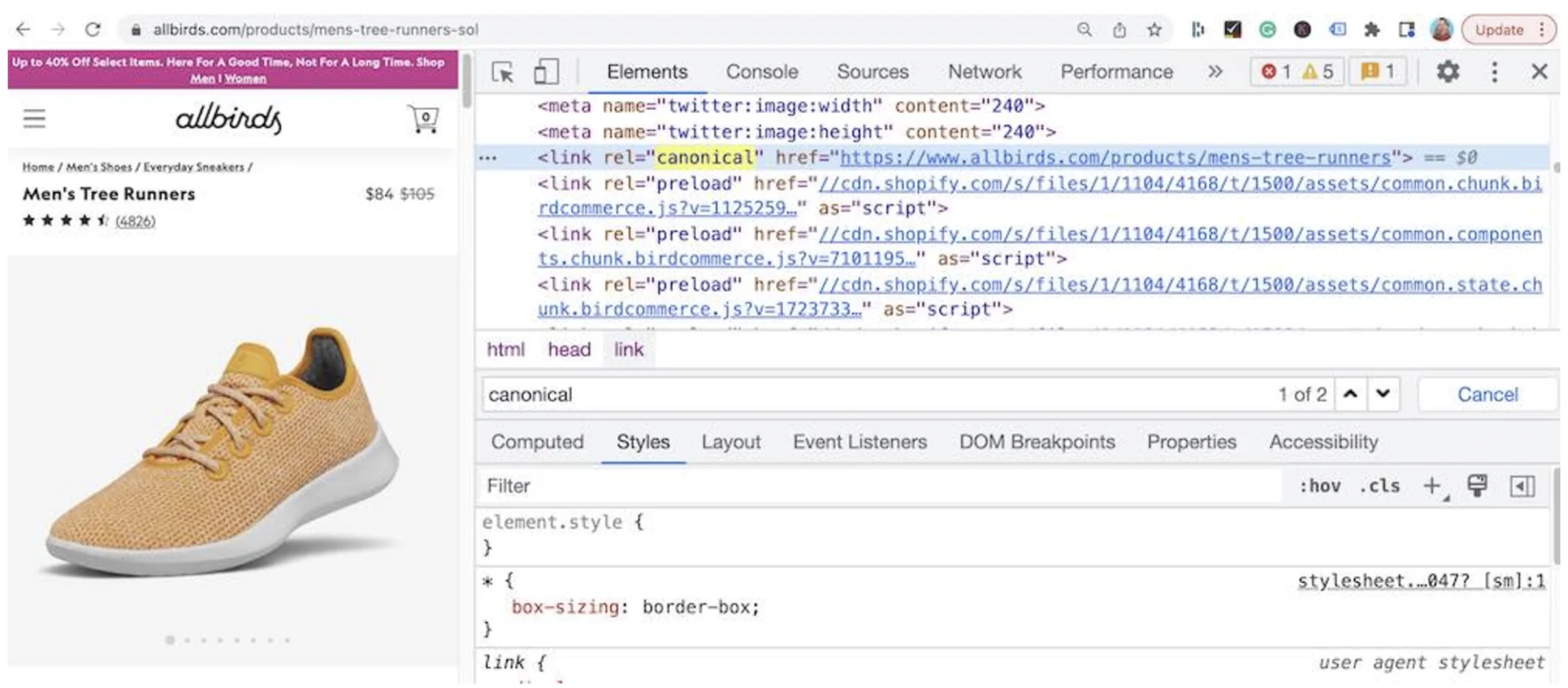Screen dimensions: 1568x688
Task: Open DevTools customize three-dot menu
Action: tap(1495, 72)
